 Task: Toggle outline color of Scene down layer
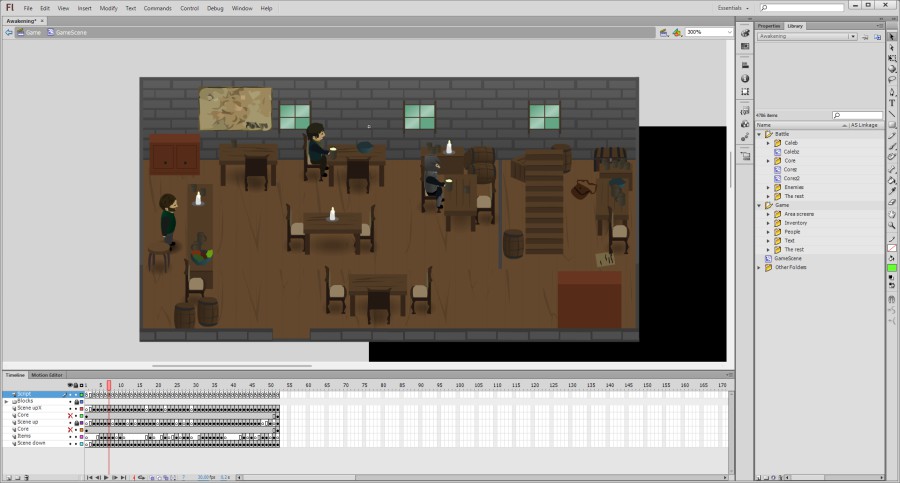82,443
